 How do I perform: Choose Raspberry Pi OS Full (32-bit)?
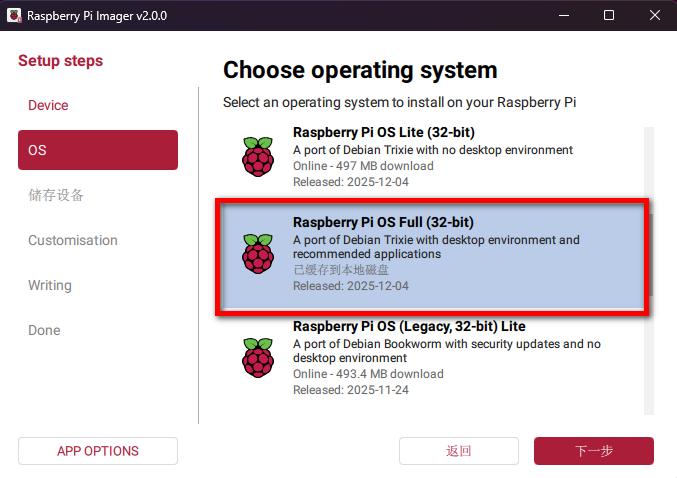pos(433,257)
